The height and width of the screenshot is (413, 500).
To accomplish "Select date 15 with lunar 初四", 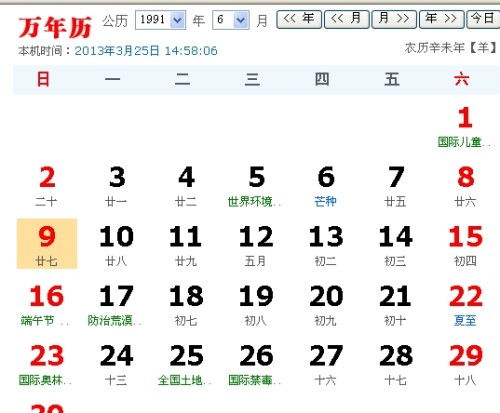I will (465, 245).
